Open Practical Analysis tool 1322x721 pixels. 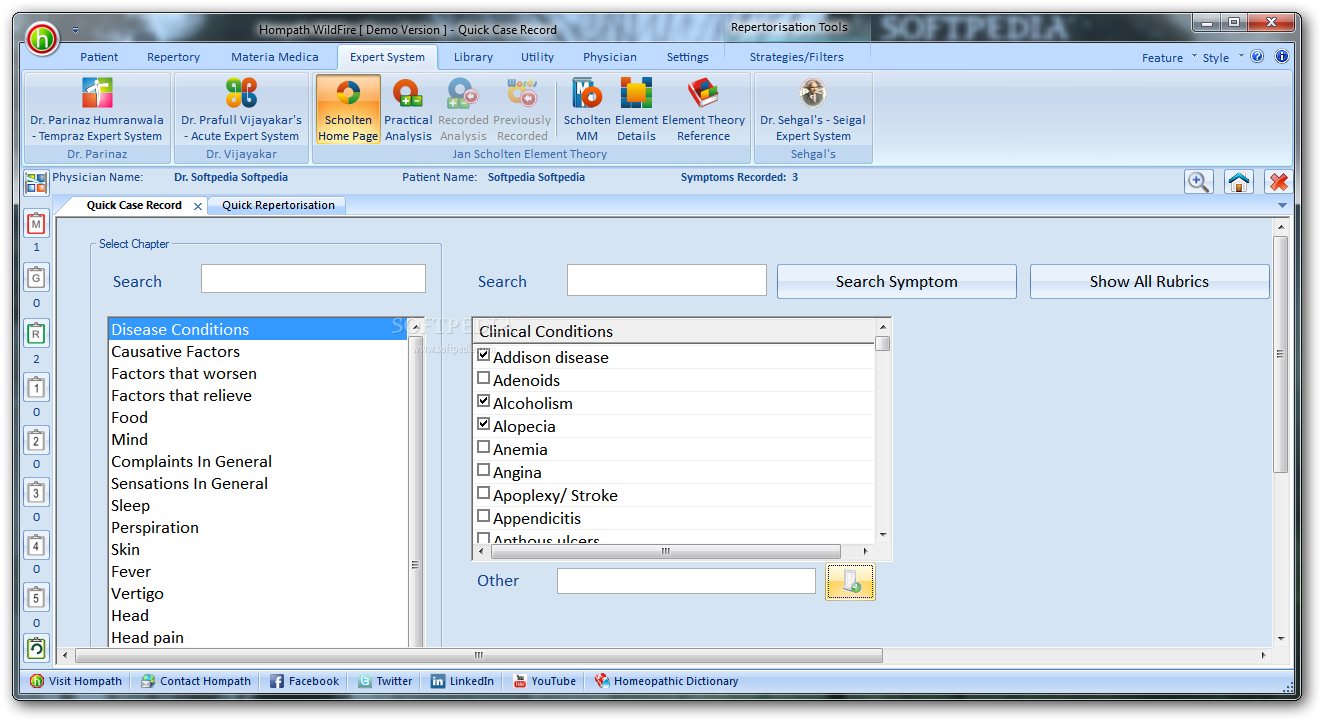(x=408, y=110)
